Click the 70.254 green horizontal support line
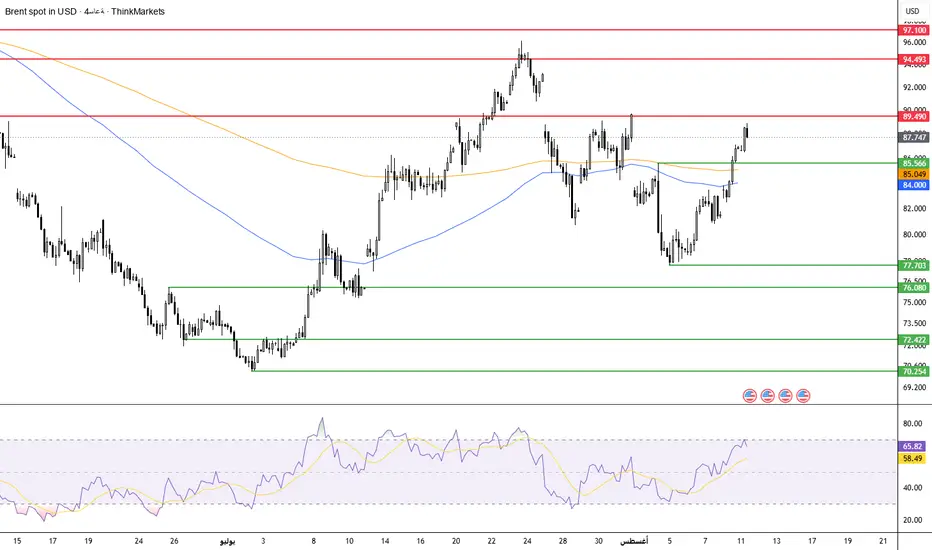The width and height of the screenshot is (932, 550). click(574, 371)
